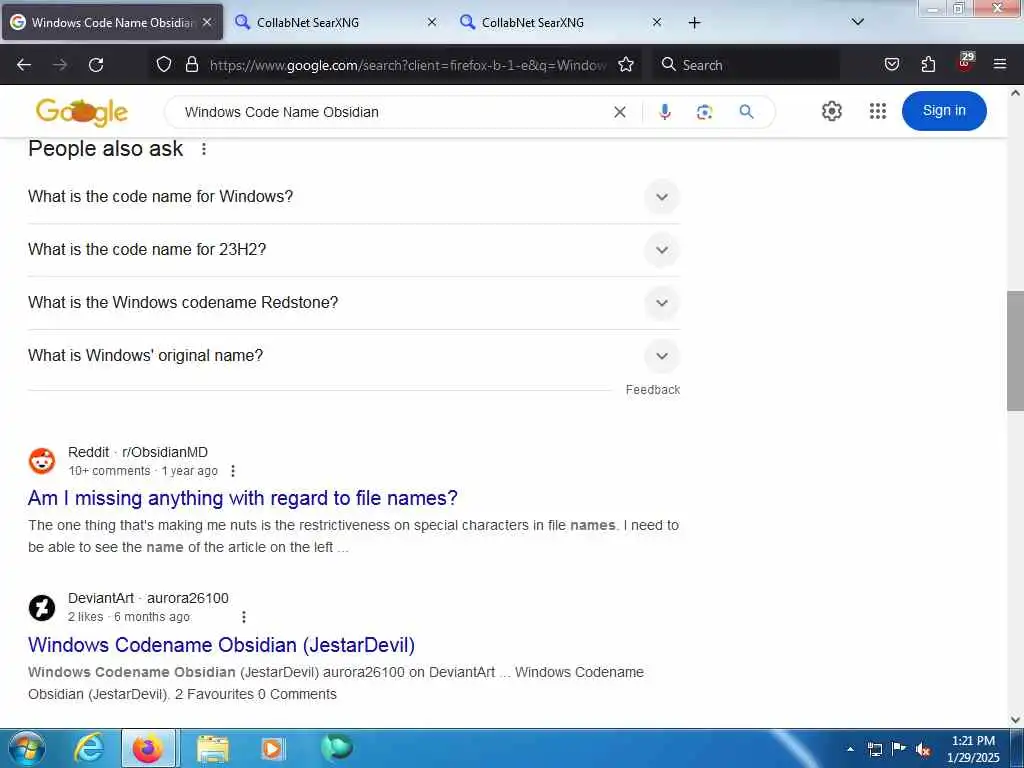List all tabs dropdown arrow
The width and height of the screenshot is (1024, 768).
click(x=858, y=22)
